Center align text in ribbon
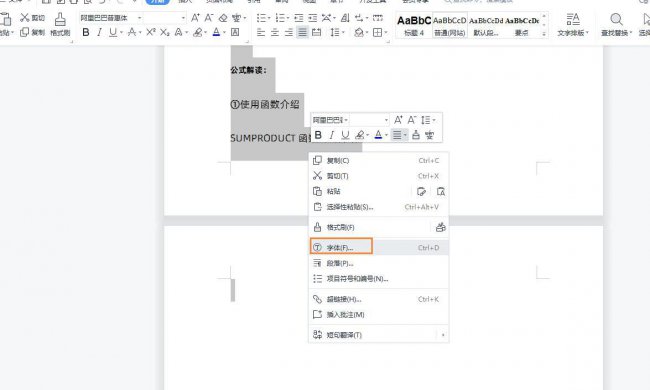The image size is (650, 390). 274,32
